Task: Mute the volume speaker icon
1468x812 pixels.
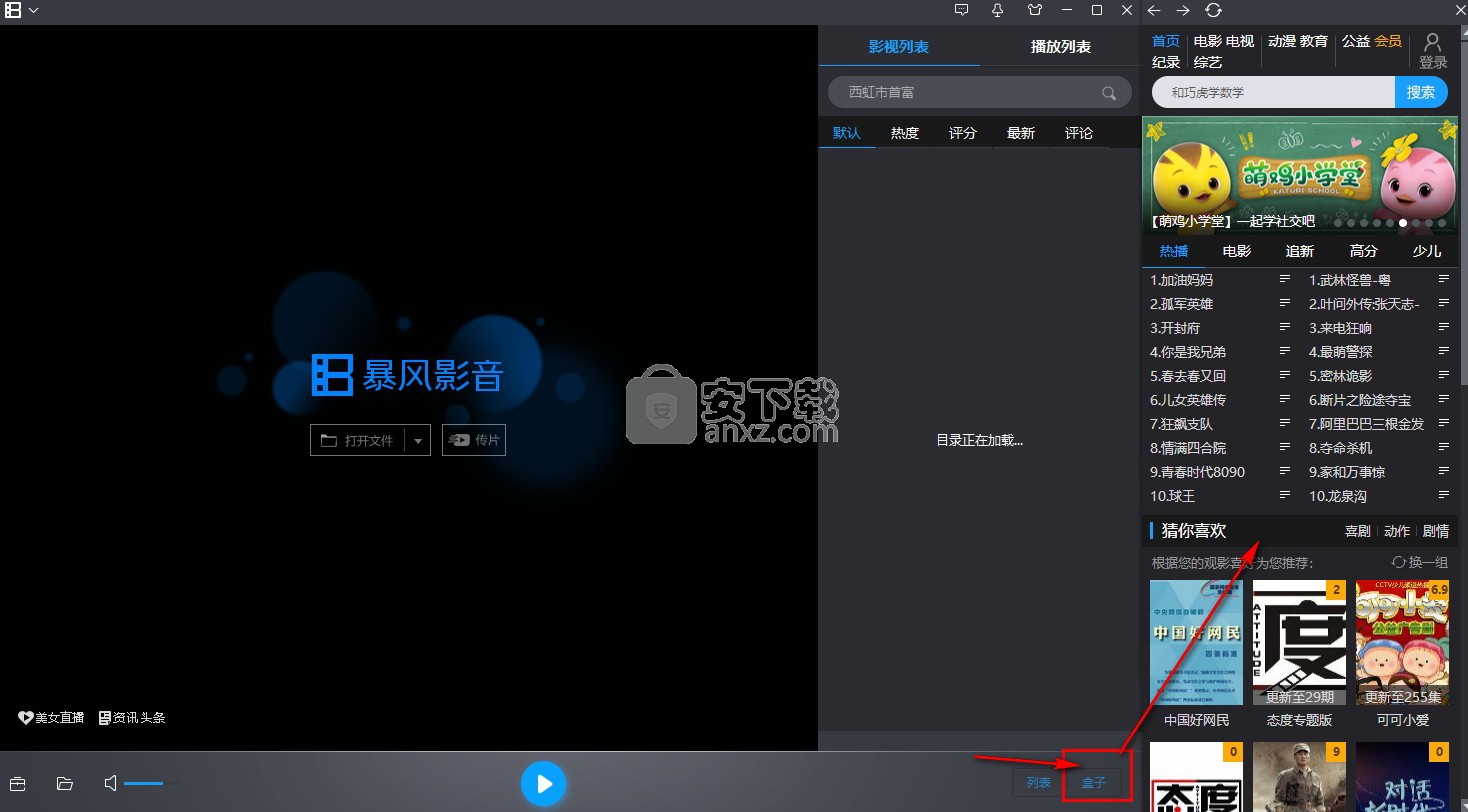Action: (x=111, y=783)
